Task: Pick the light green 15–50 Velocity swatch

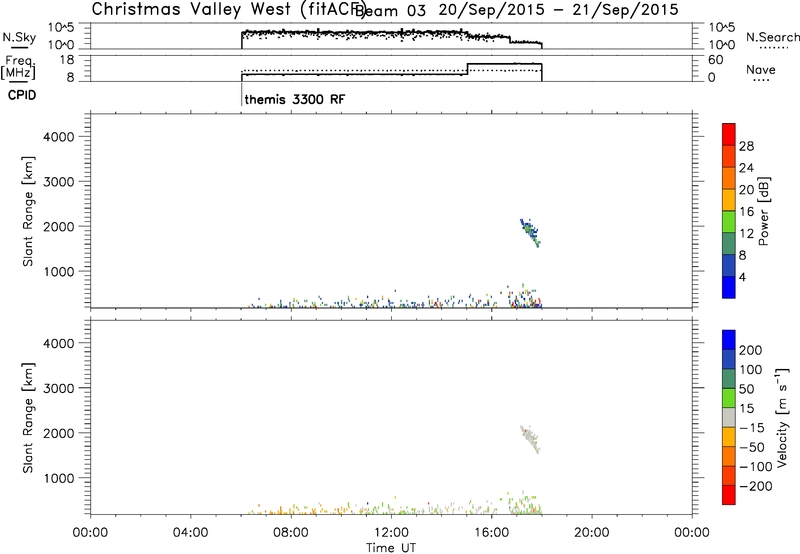Action: 729,398
